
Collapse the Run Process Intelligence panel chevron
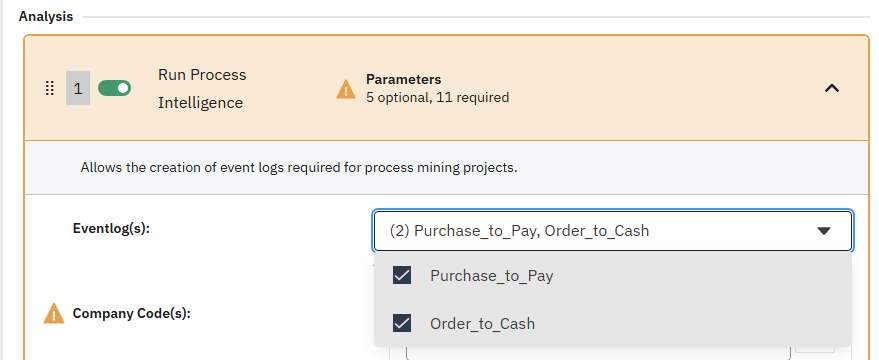(832, 88)
